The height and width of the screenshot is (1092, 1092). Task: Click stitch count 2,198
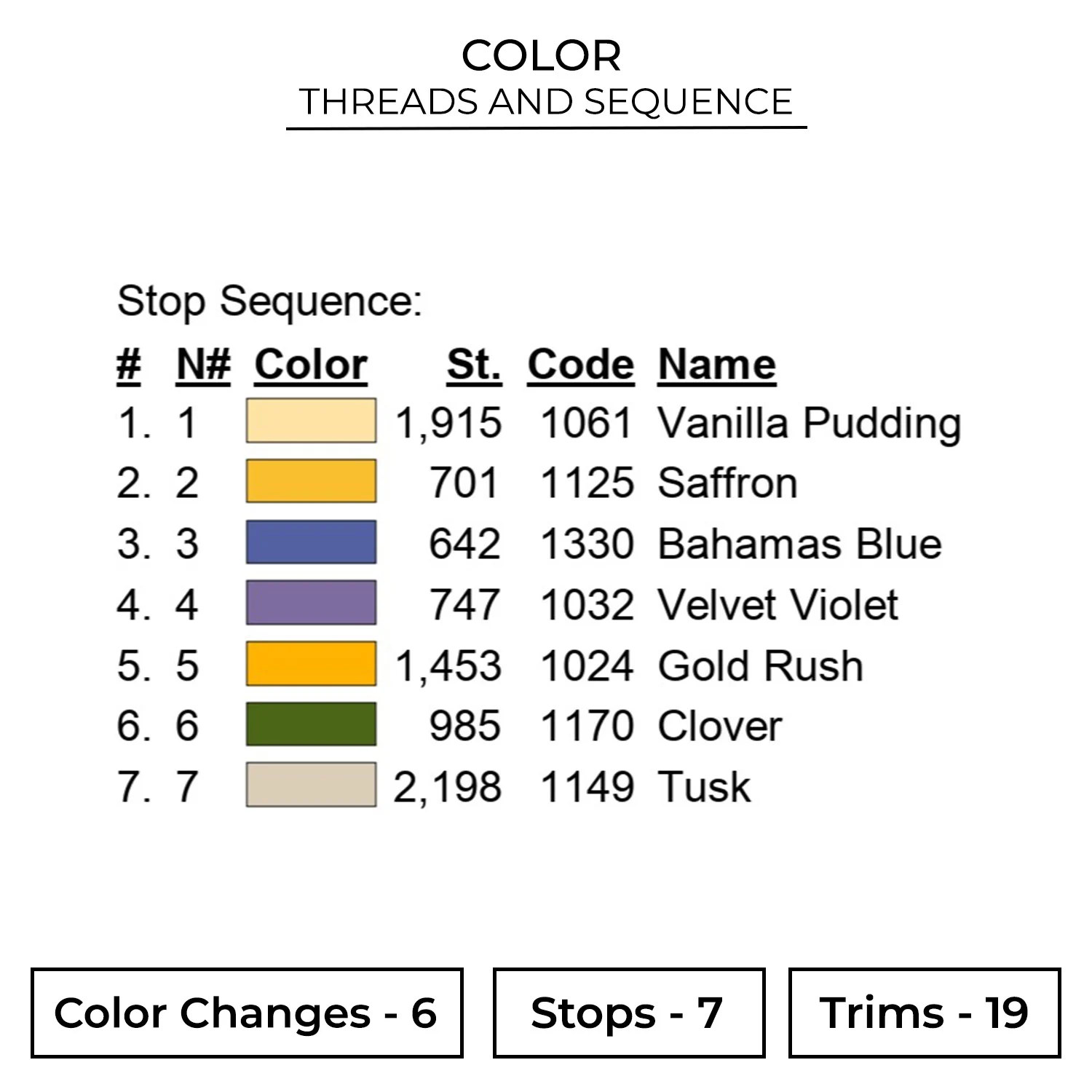coord(448,787)
